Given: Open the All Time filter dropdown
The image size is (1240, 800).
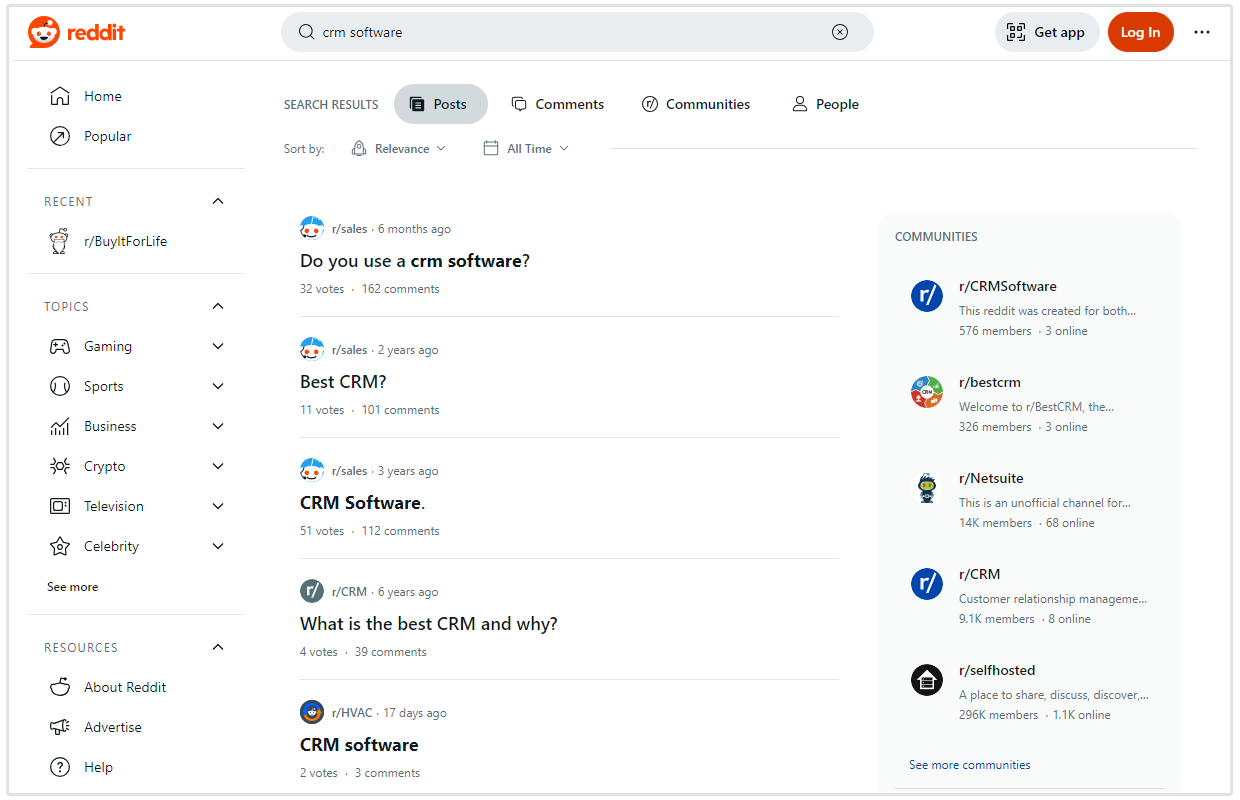Looking at the screenshot, I should [x=526, y=148].
